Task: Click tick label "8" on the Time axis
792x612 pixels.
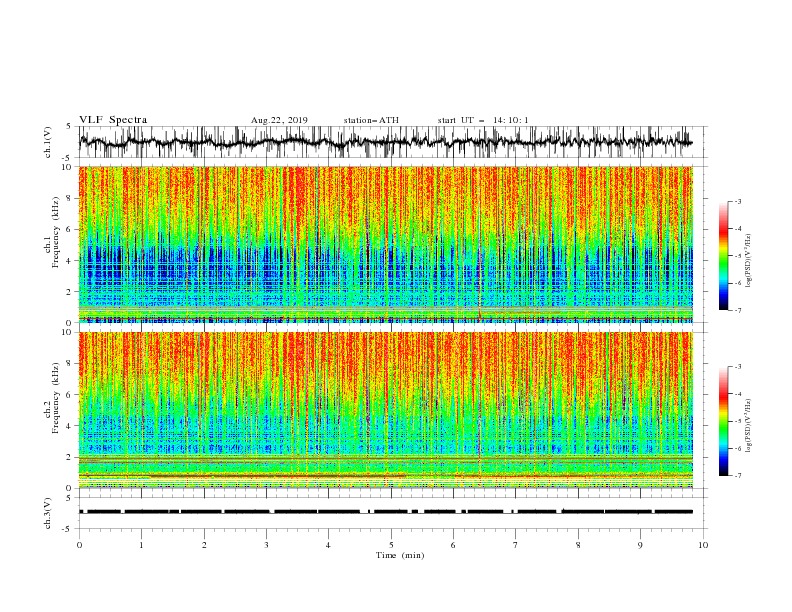Action: (x=578, y=545)
